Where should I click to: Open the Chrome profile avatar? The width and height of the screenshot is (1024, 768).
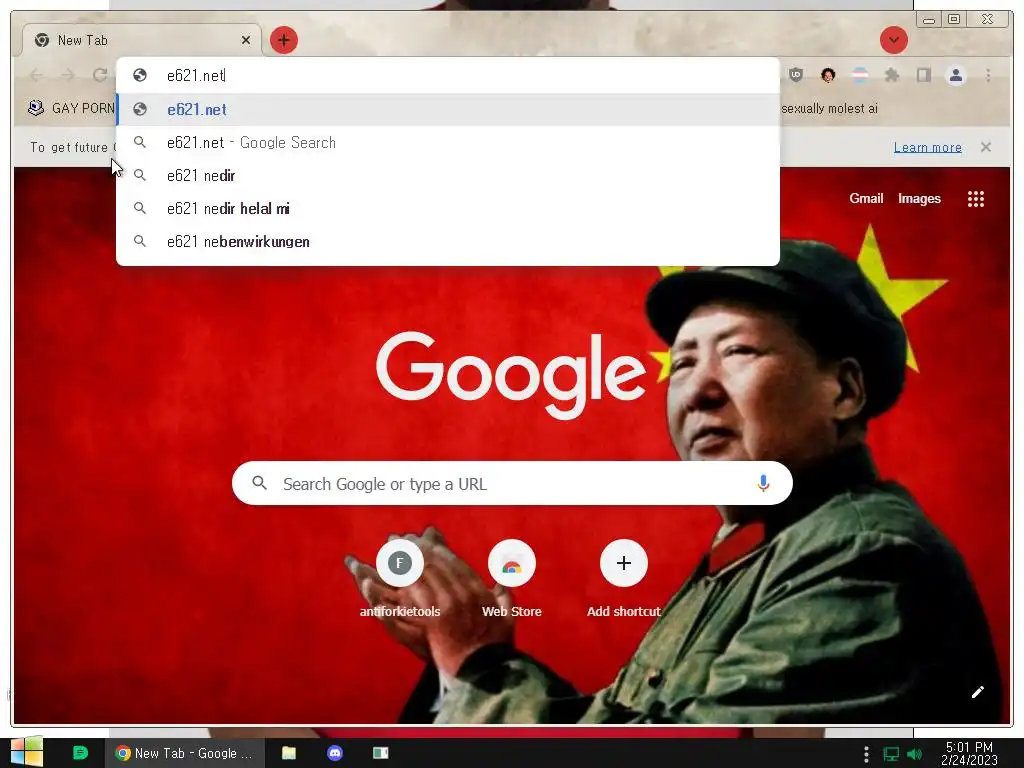[x=955, y=75]
